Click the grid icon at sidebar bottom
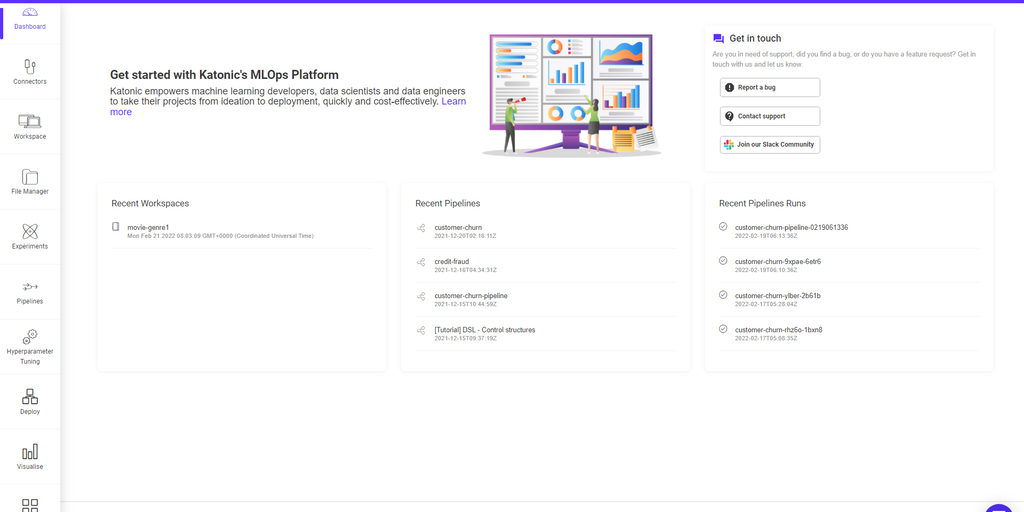This screenshot has height=512, width=1024. [30, 505]
